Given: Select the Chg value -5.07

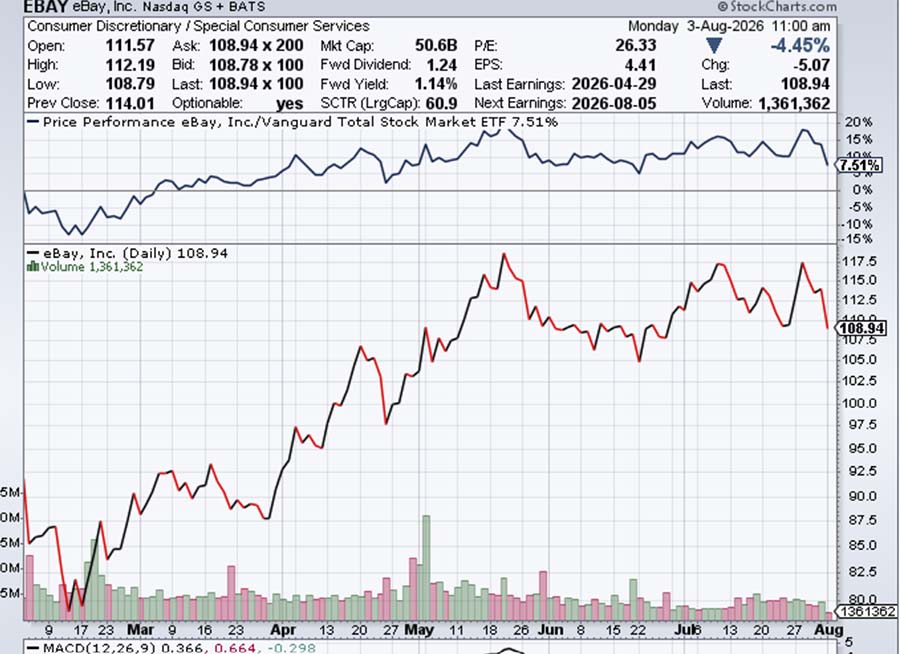Looking at the screenshot, I should tap(811, 65).
